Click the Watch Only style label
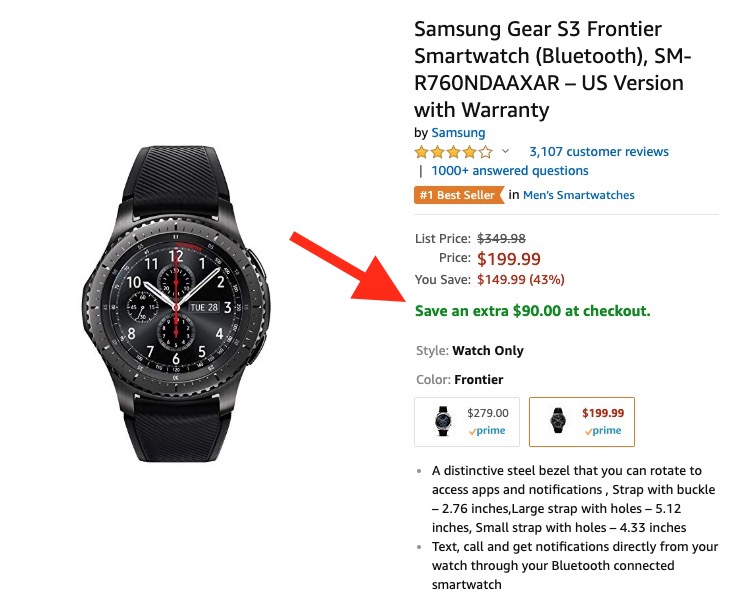Screen dimensions: 737x594 point(488,351)
